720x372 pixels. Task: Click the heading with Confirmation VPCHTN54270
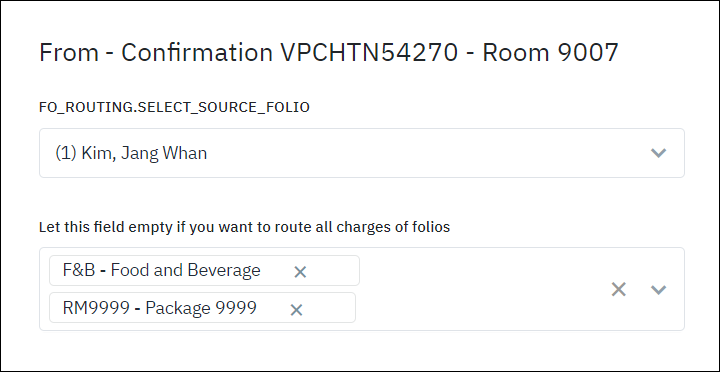pyautogui.click(x=329, y=52)
